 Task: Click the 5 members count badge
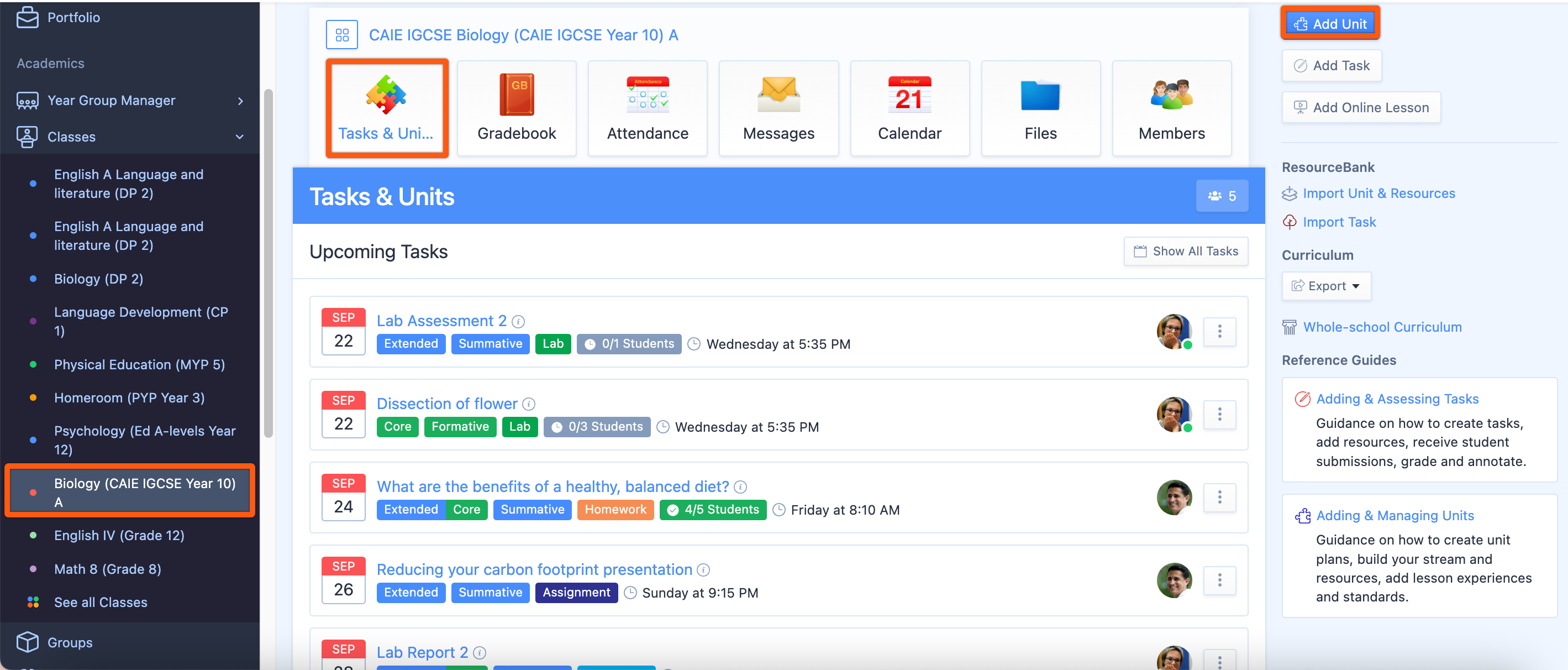click(1221, 196)
